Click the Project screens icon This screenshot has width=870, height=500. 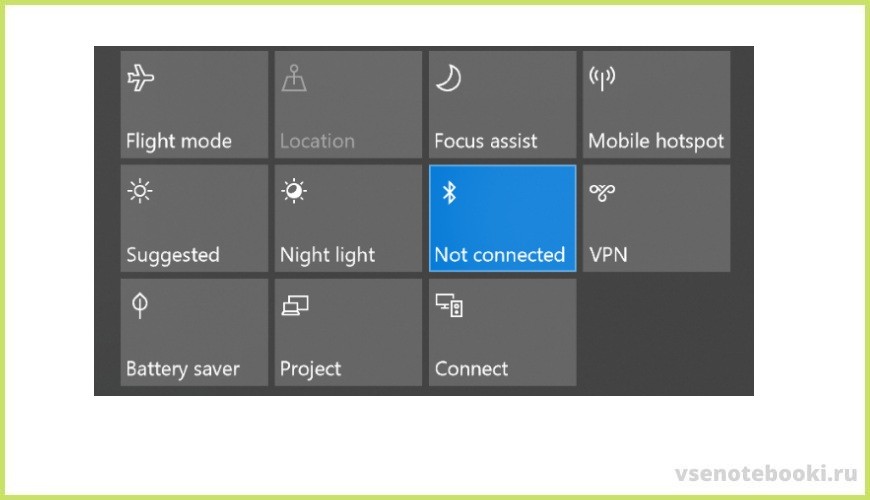point(294,307)
